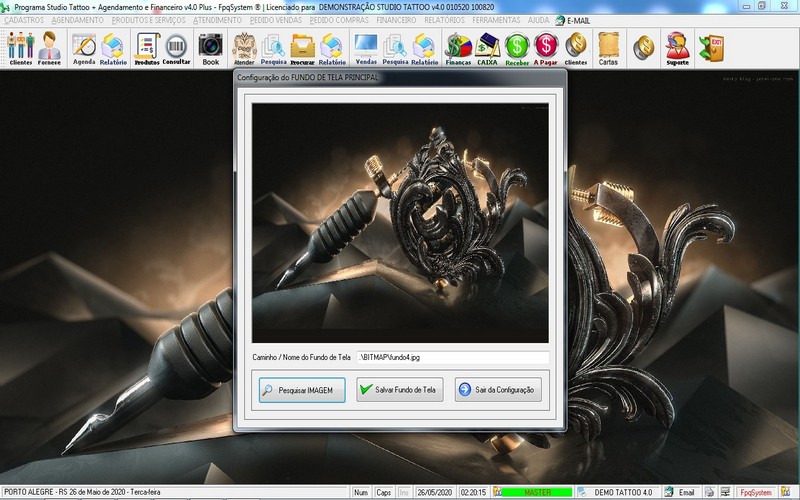Open the FERRAMENTAS menu

click(496, 20)
